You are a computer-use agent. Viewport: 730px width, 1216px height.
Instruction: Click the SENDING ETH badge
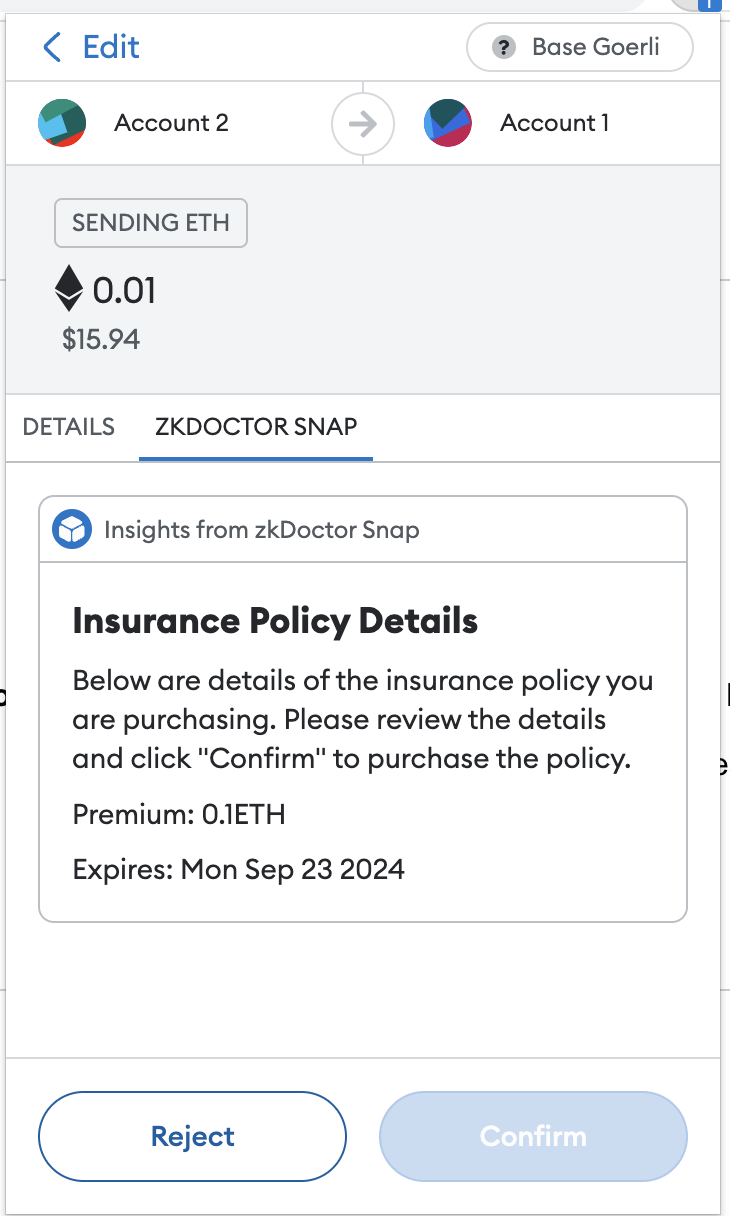(x=150, y=223)
